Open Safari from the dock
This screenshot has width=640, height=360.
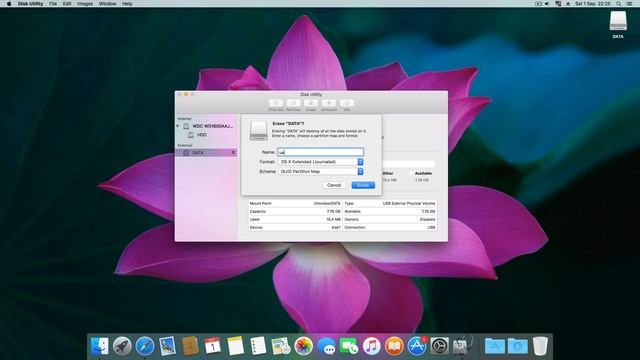pos(145,346)
